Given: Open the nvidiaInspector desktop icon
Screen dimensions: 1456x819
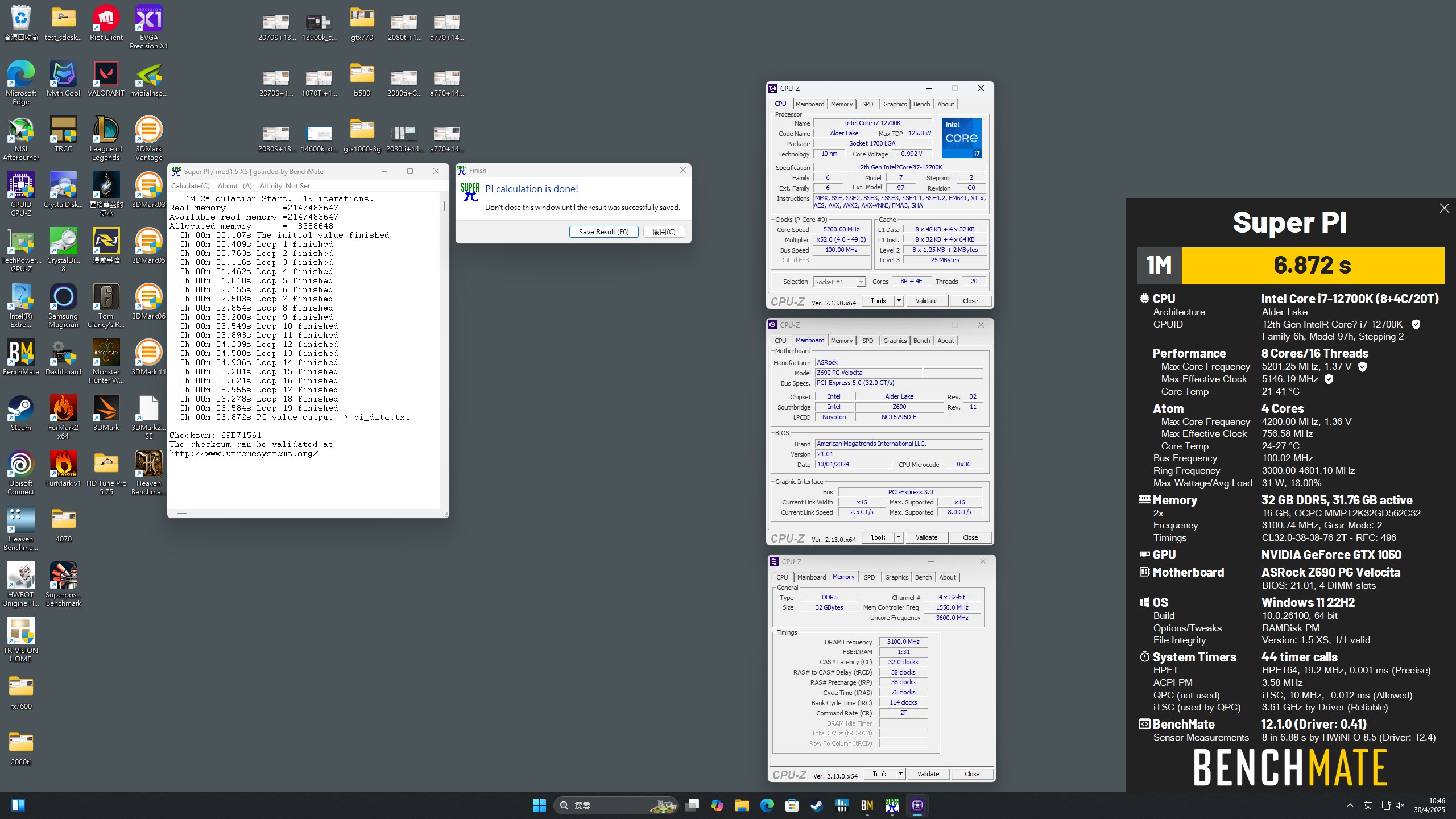Looking at the screenshot, I should 148,80.
